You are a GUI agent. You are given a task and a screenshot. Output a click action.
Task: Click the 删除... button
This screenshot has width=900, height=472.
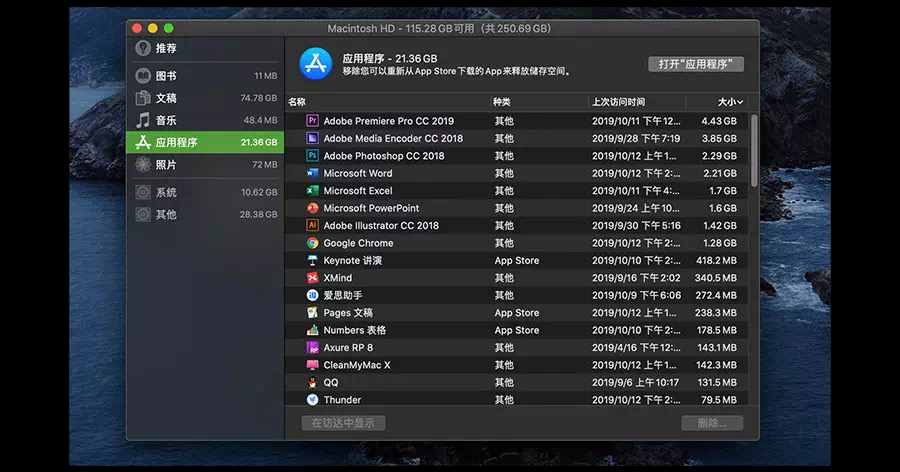(x=712, y=423)
